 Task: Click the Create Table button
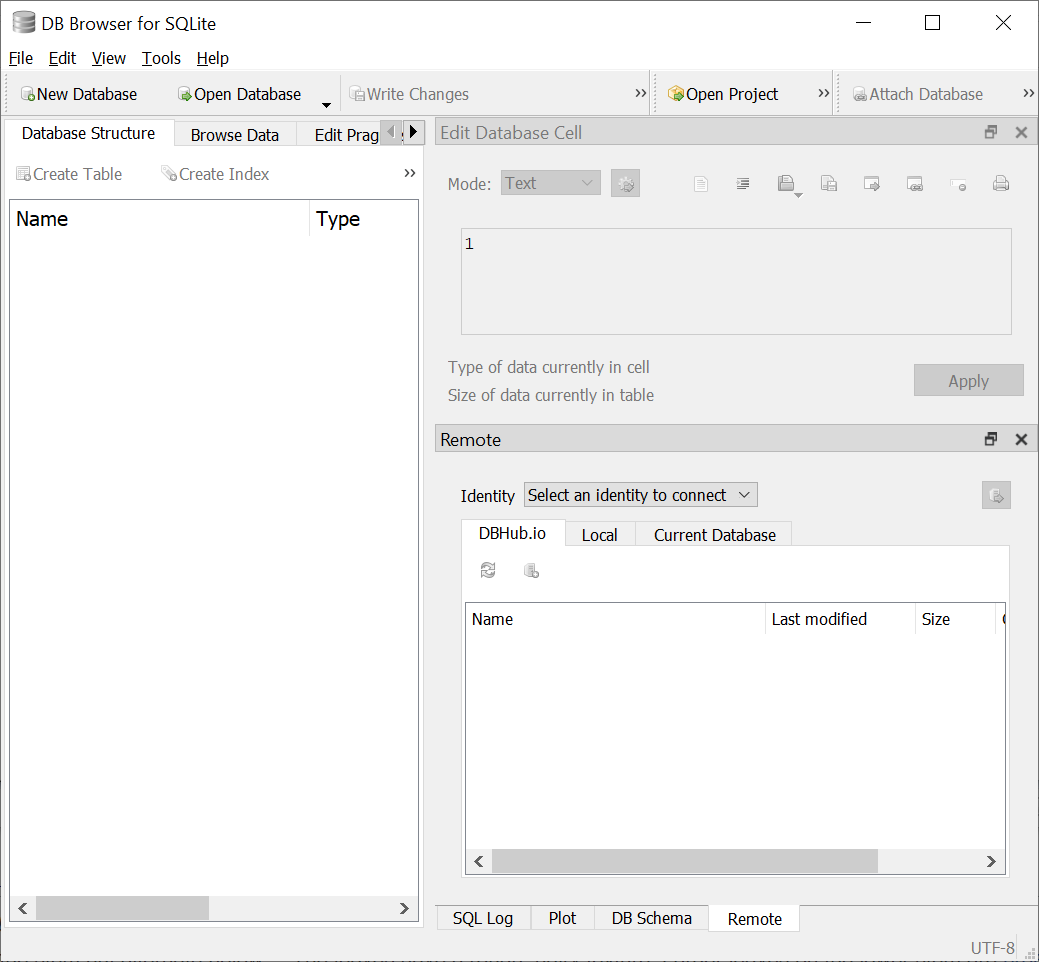click(x=68, y=173)
